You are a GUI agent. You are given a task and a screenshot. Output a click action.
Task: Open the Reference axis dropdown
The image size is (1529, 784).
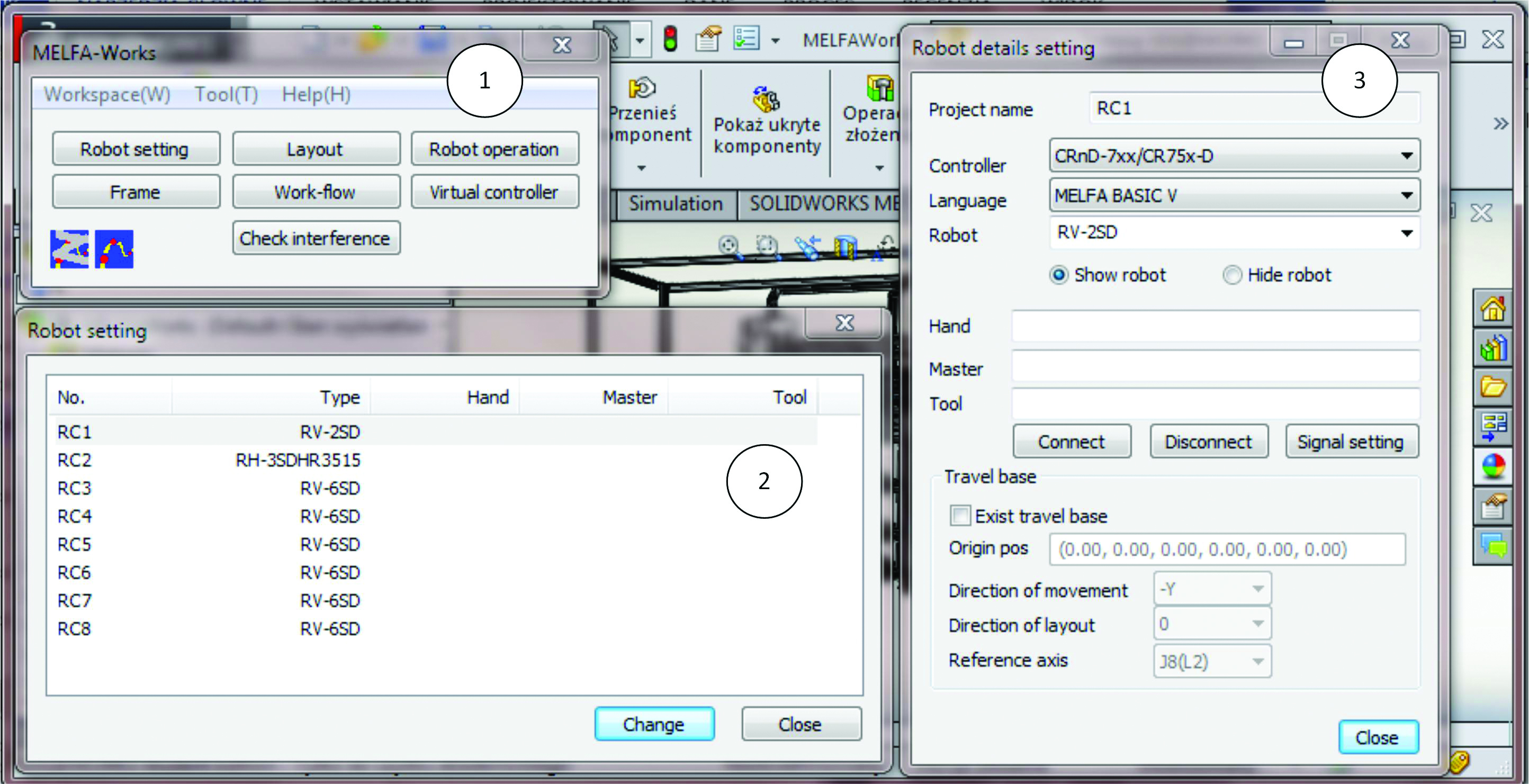pyautogui.click(x=1212, y=661)
